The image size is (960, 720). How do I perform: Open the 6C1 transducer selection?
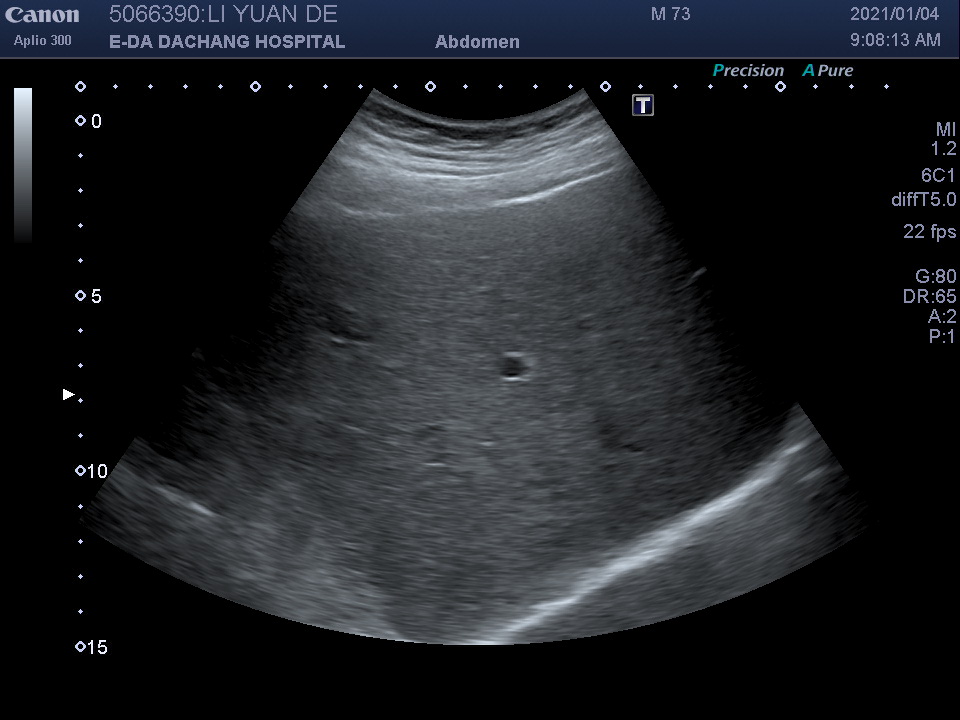tap(938, 174)
